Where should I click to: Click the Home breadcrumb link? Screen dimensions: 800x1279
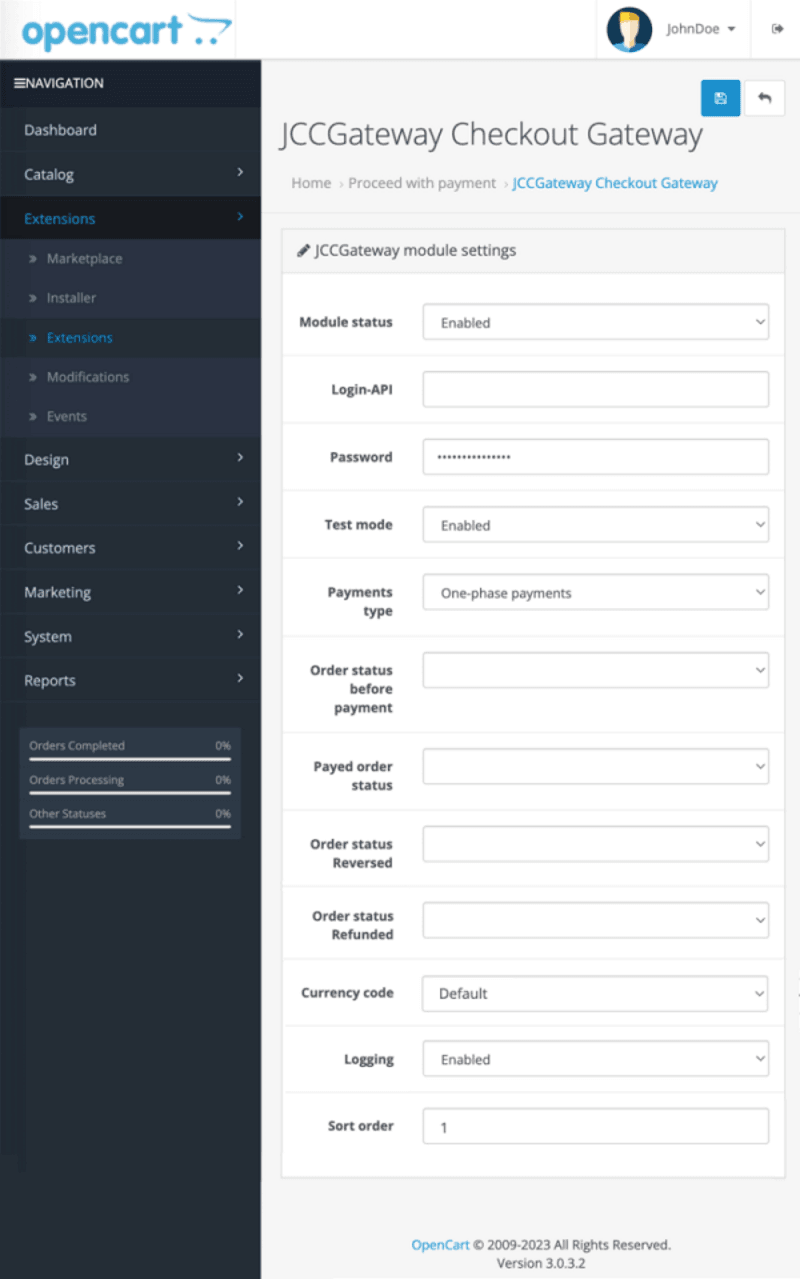(311, 183)
